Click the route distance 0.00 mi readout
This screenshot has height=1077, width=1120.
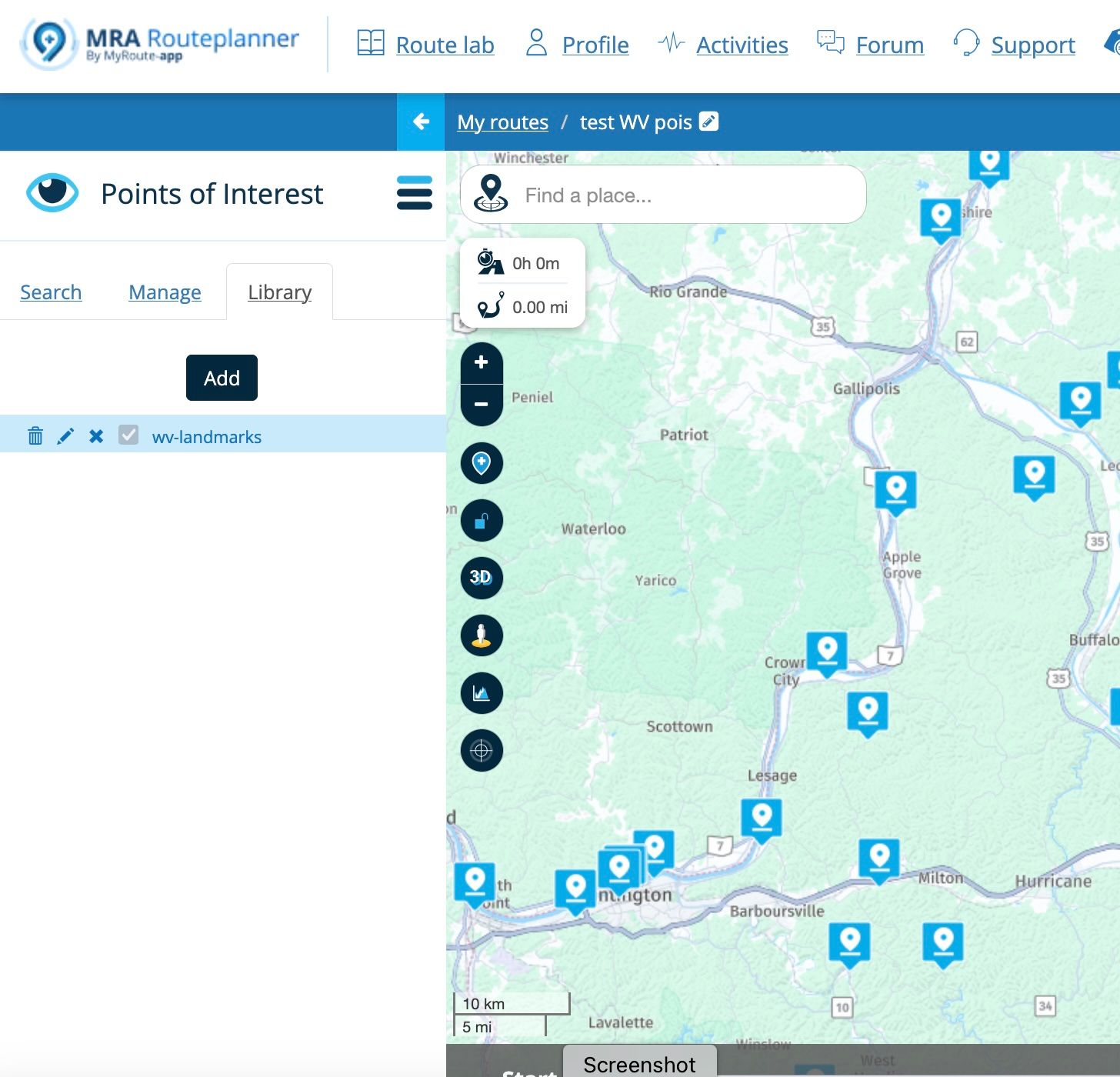(523, 306)
